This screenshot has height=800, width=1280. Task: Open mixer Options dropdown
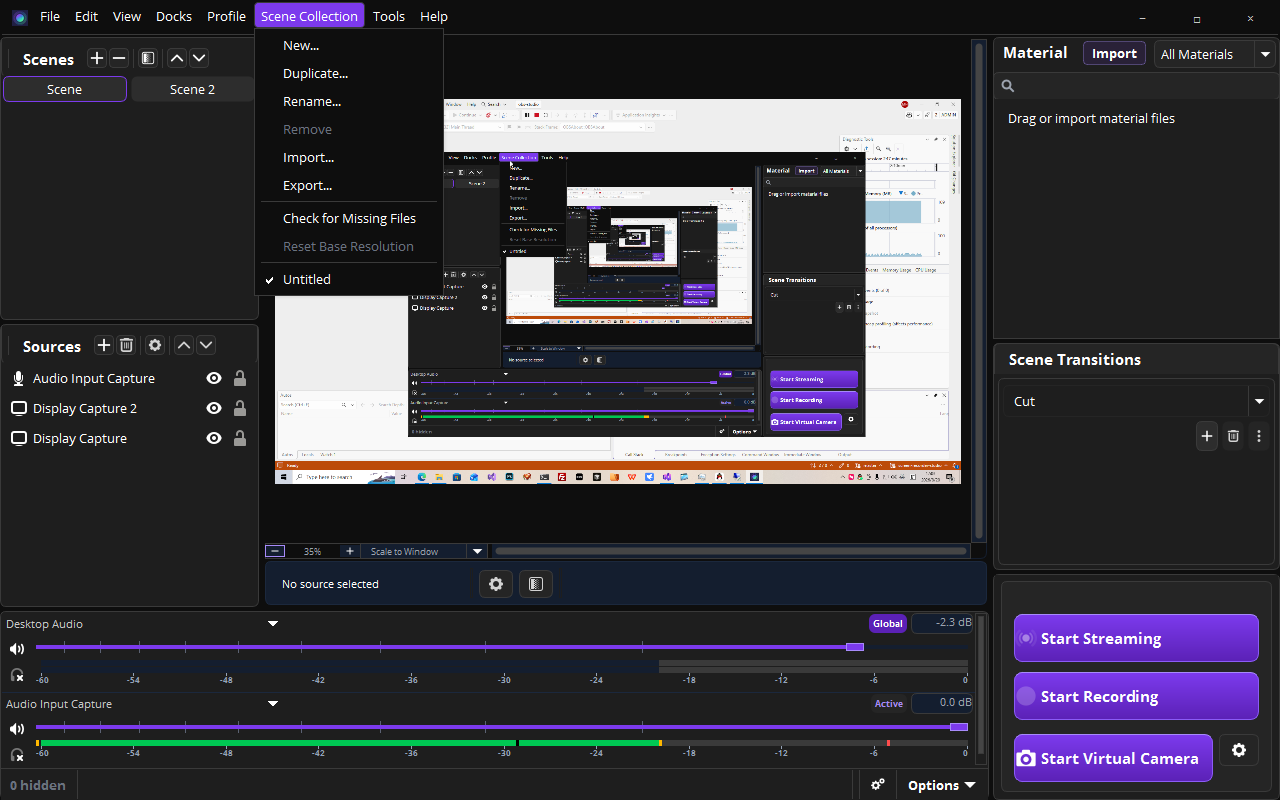pyautogui.click(x=941, y=785)
